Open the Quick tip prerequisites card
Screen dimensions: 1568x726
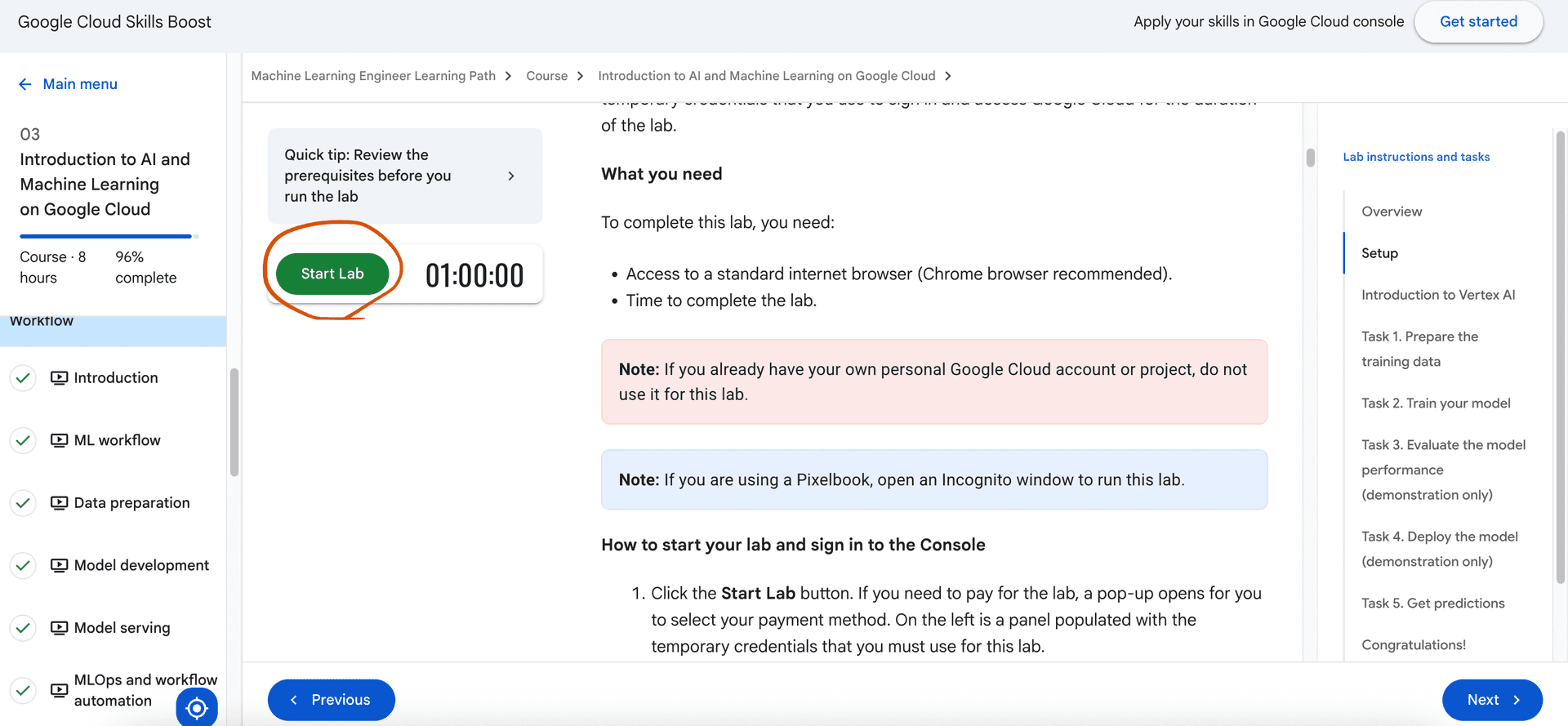click(405, 176)
